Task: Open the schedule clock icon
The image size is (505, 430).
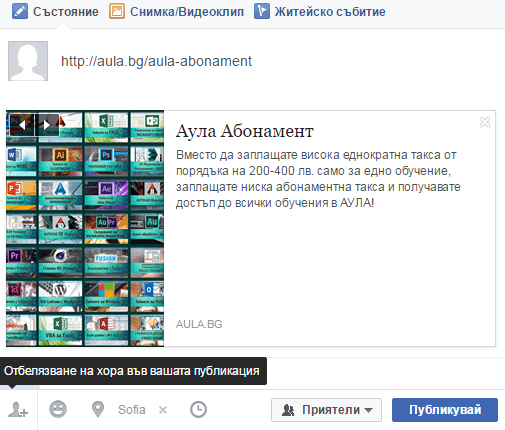Action: 198,410
